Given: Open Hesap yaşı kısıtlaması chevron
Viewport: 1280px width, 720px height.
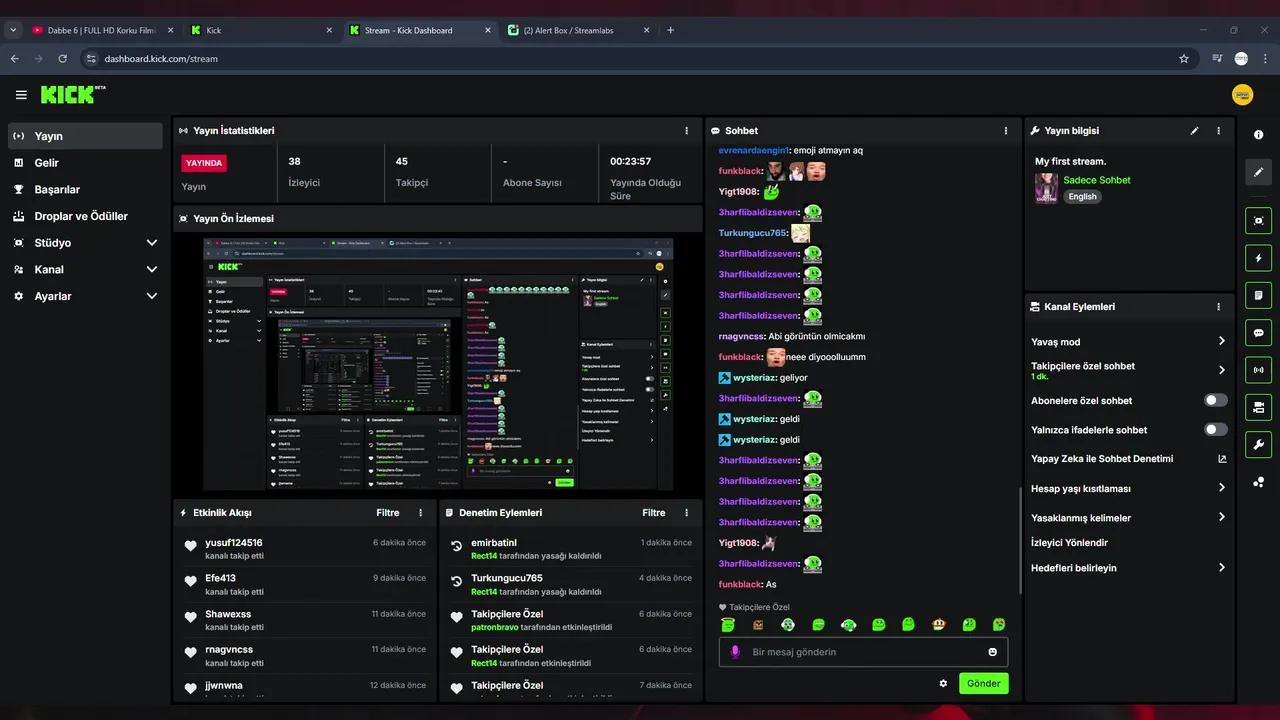Looking at the screenshot, I should pos(1221,488).
